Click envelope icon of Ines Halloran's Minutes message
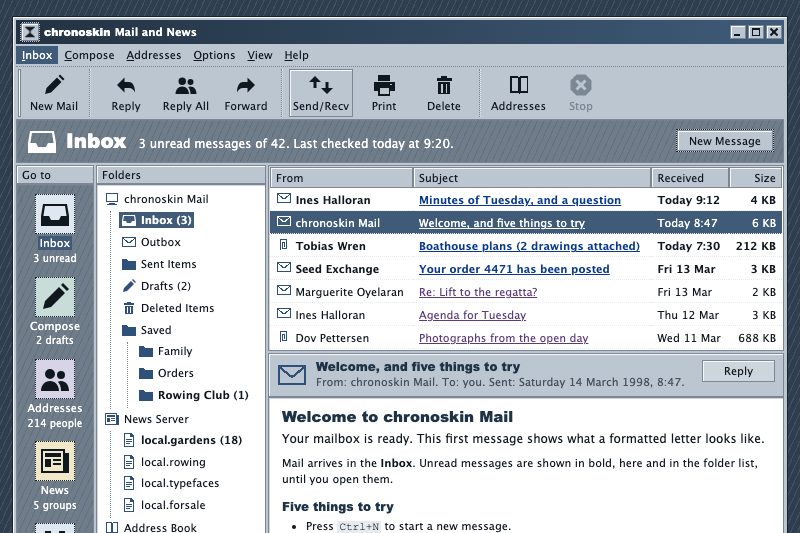800x533 pixels. (284, 198)
